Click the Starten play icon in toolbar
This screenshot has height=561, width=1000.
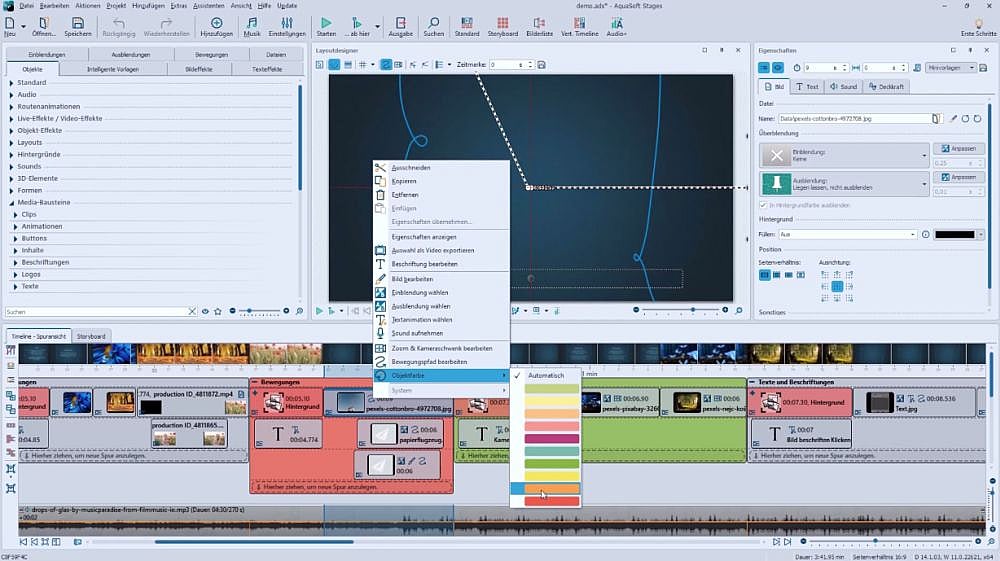tap(326, 24)
